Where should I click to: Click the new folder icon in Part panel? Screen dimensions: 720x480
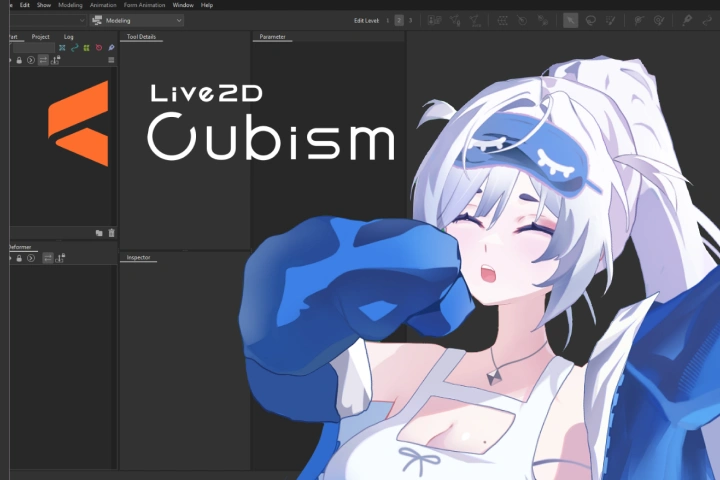click(99, 233)
